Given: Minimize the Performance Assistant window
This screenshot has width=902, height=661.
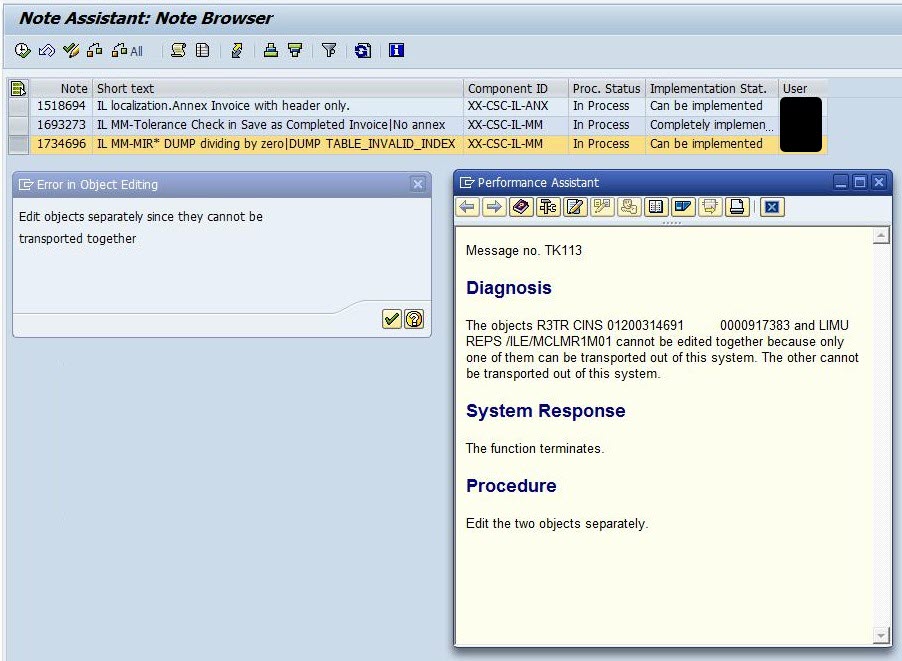Looking at the screenshot, I should point(841,182).
